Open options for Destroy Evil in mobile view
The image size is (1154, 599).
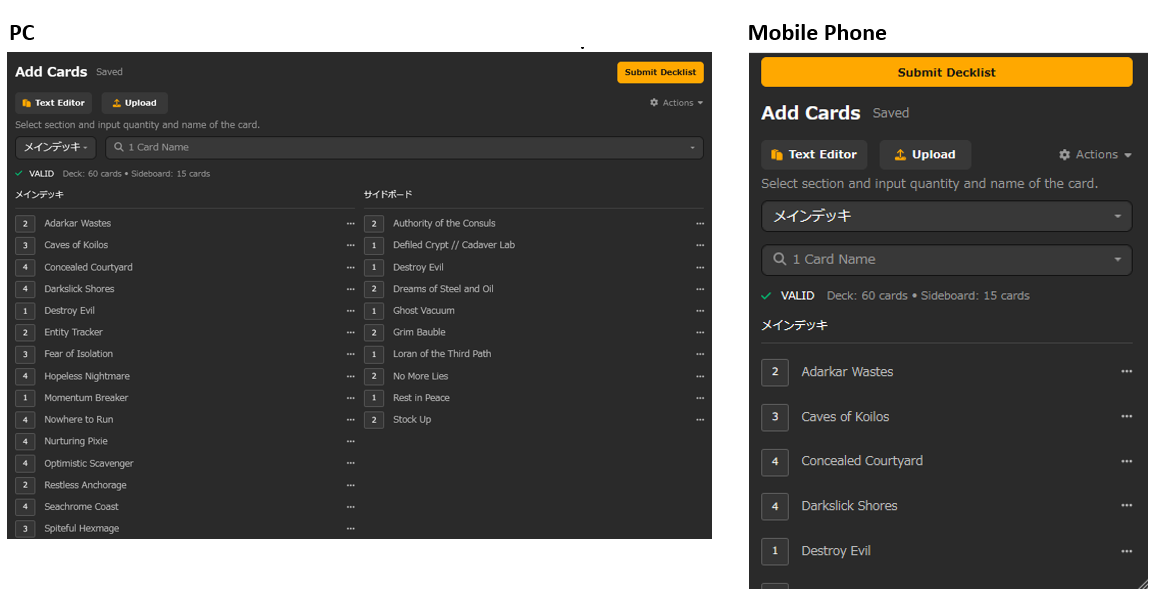[x=1126, y=551]
